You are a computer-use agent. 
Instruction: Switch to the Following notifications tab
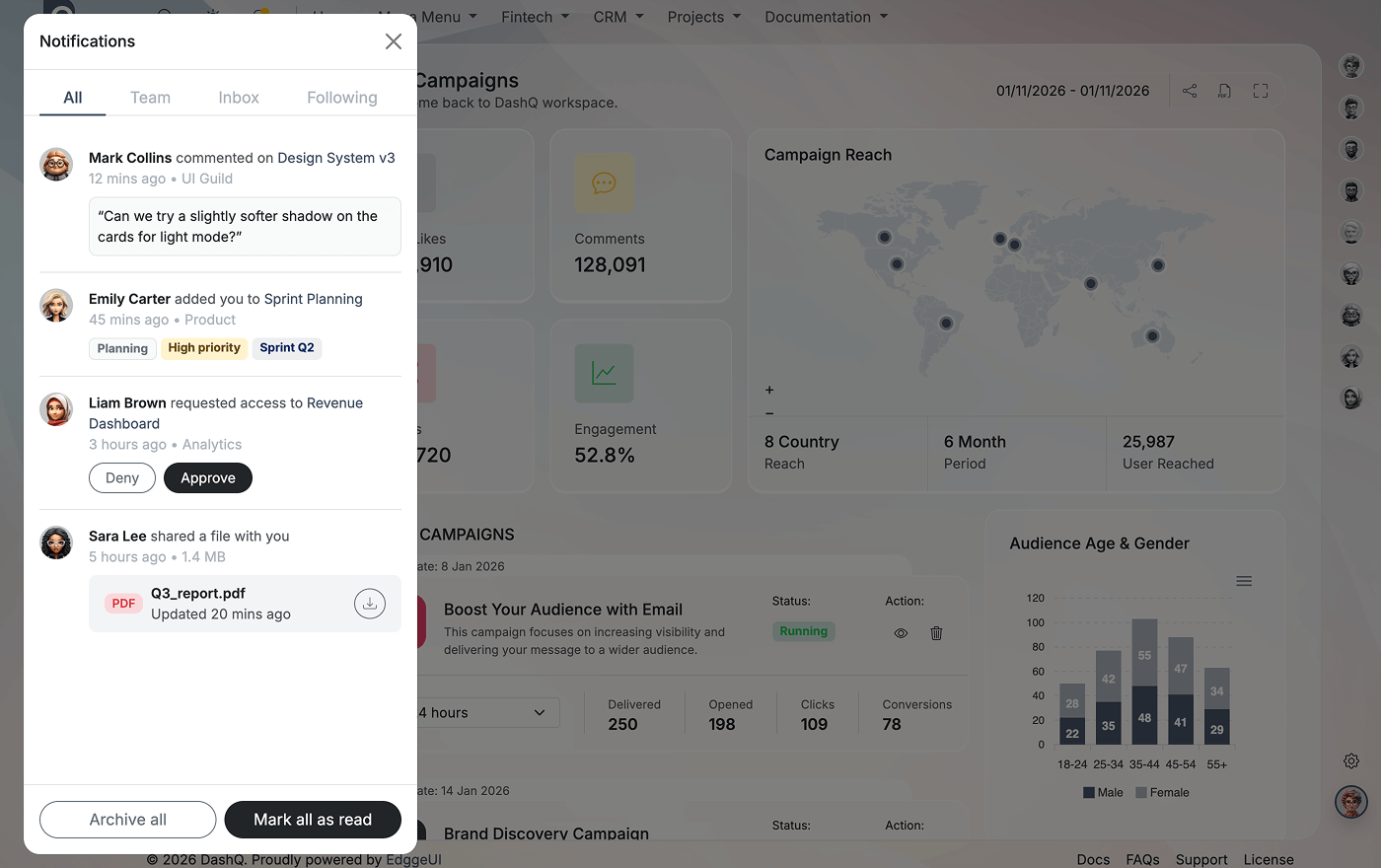(x=341, y=97)
